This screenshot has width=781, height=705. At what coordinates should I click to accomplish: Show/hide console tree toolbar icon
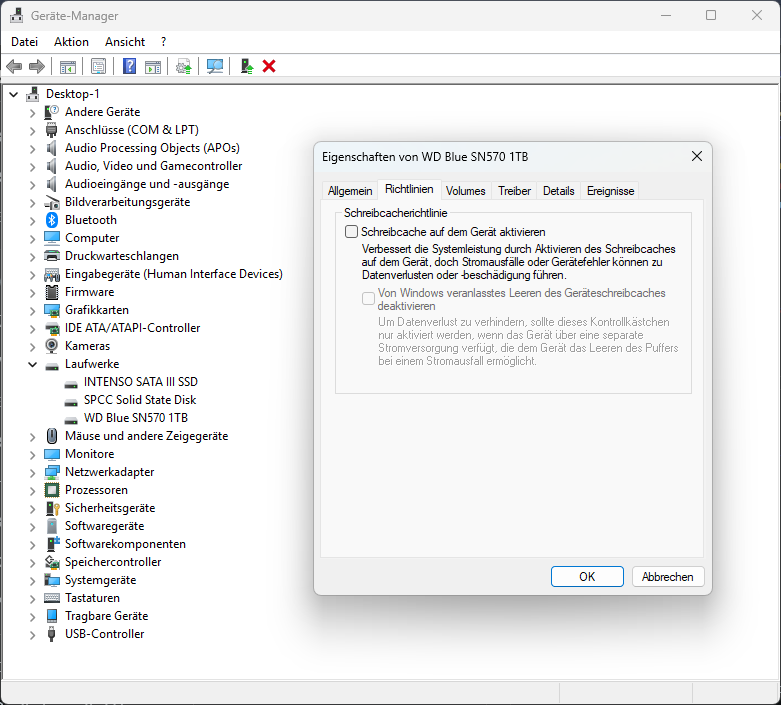click(x=68, y=66)
